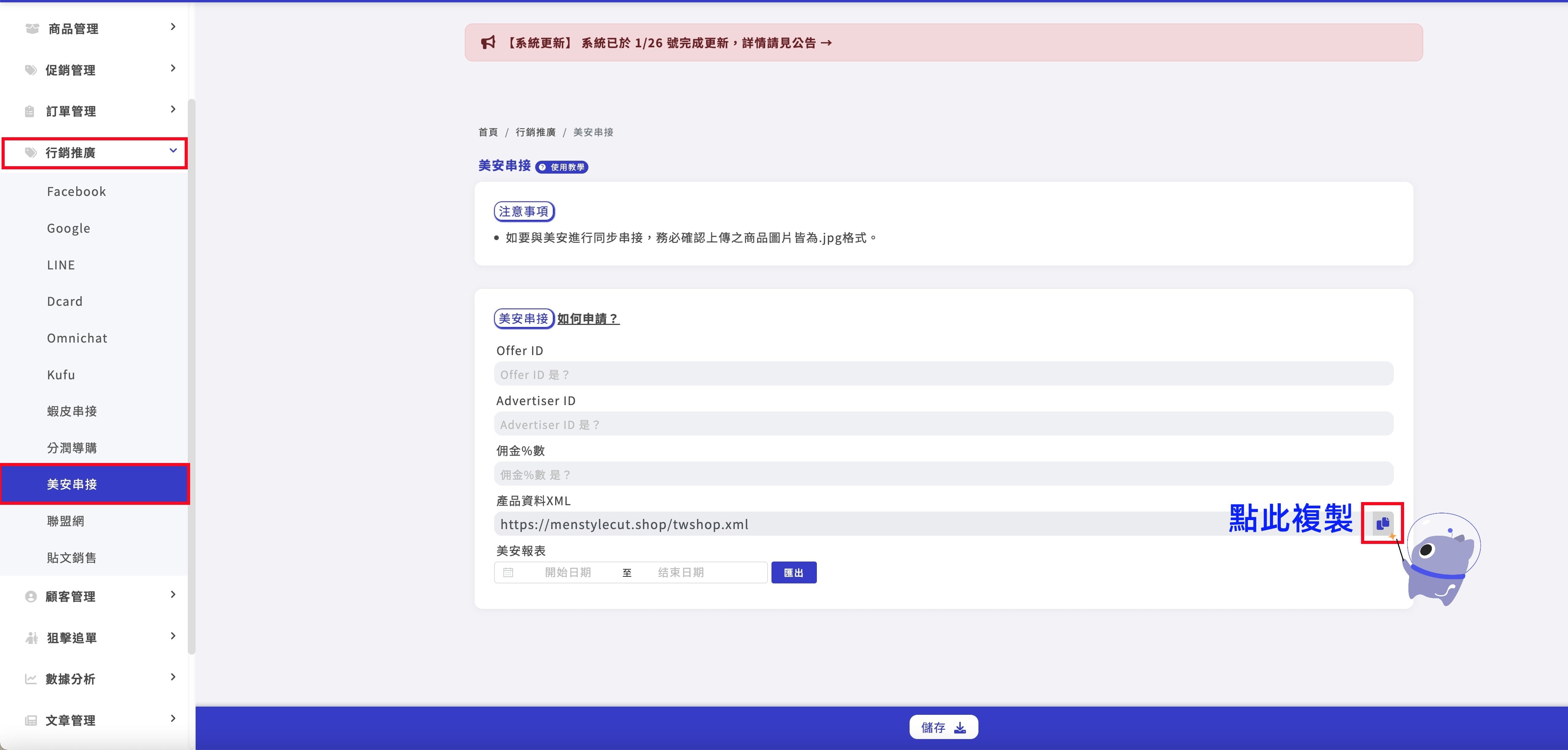Click the 促銷管理 tag icon
Image resolution: width=1568 pixels, height=750 pixels.
point(31,70)
